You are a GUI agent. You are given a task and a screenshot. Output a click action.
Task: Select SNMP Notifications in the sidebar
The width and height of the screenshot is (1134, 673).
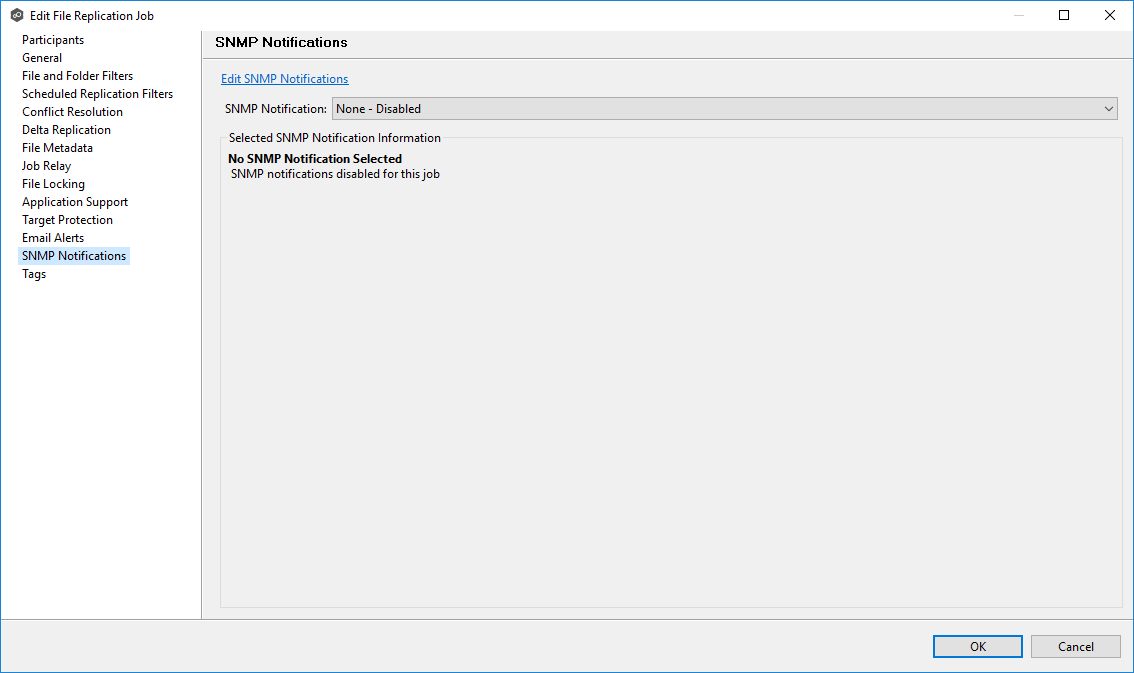click(x=74, y=256)
